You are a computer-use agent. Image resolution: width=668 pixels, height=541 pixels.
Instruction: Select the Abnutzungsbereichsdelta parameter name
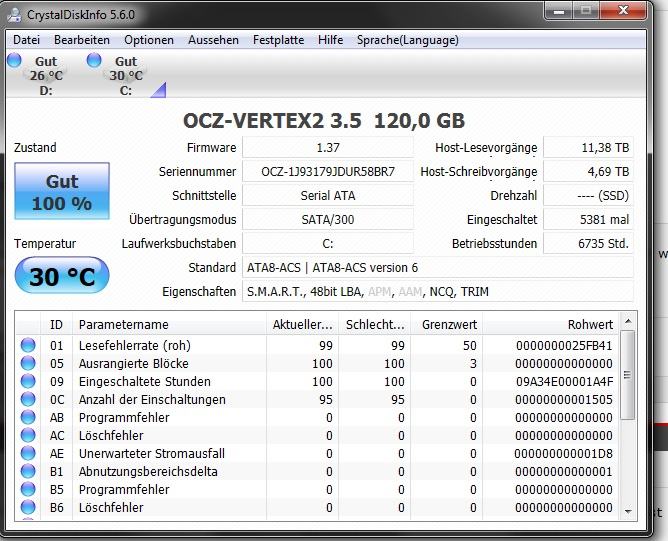click(148, 472)
